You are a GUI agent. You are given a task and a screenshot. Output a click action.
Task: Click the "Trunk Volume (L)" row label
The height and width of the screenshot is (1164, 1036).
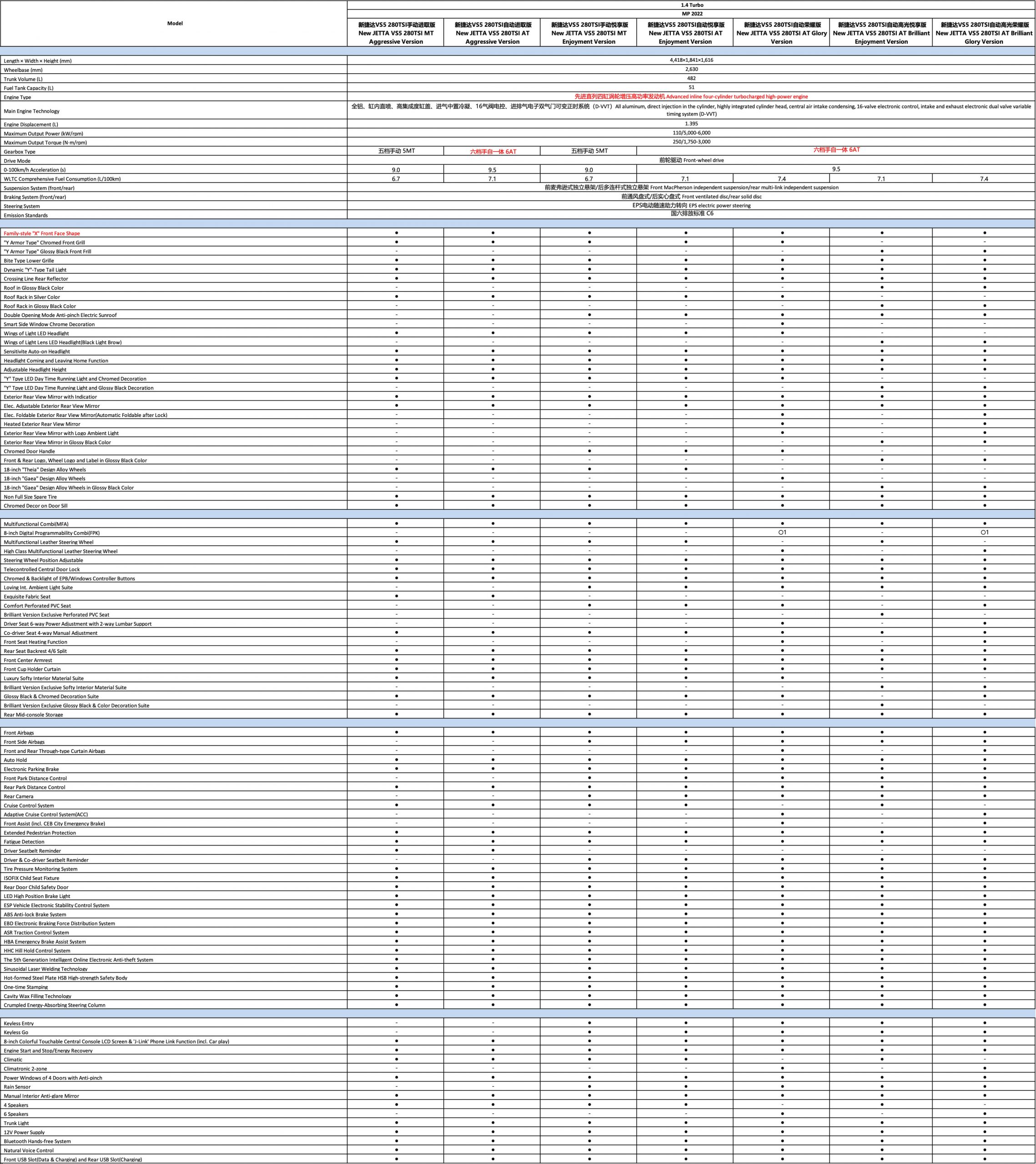click(23, 79)
